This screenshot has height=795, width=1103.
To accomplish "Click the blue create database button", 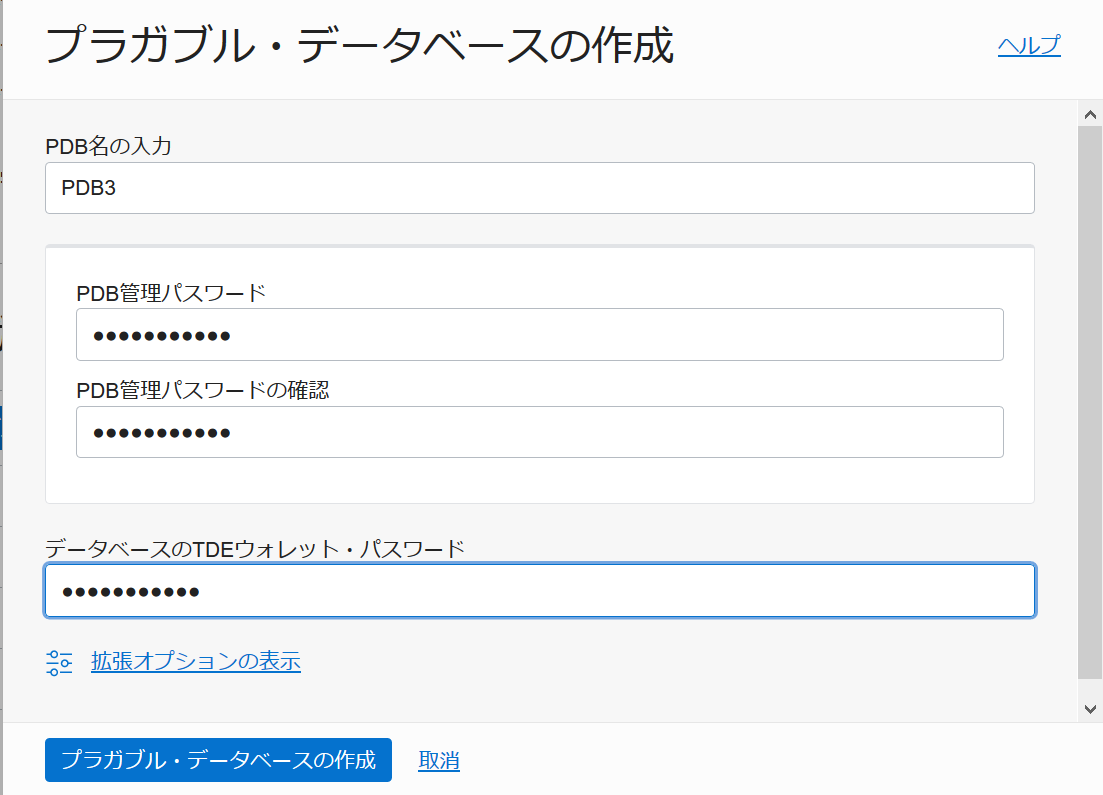I will click(218, 760).
